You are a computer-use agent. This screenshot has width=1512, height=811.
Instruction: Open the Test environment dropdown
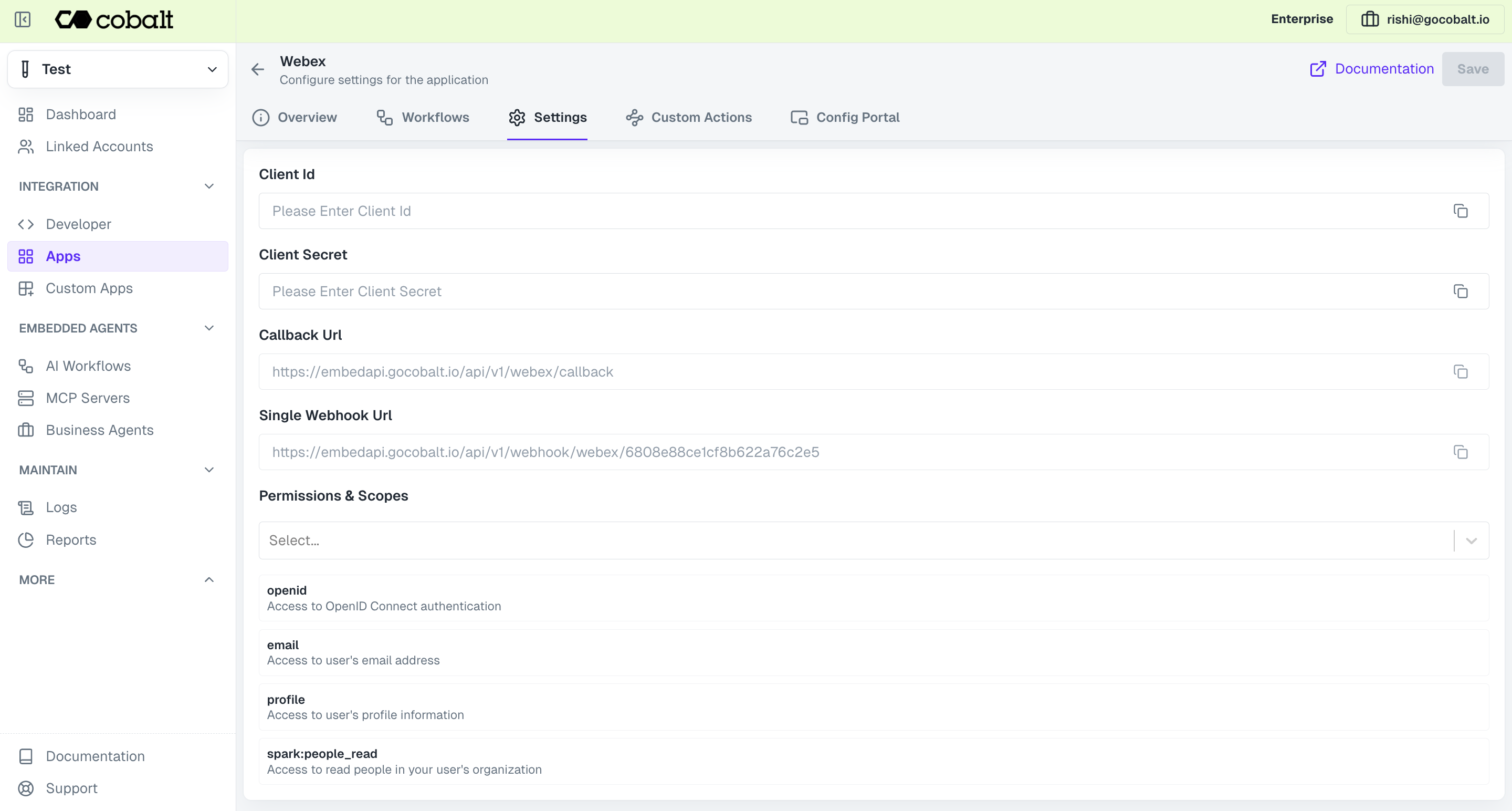pos(118,69)
